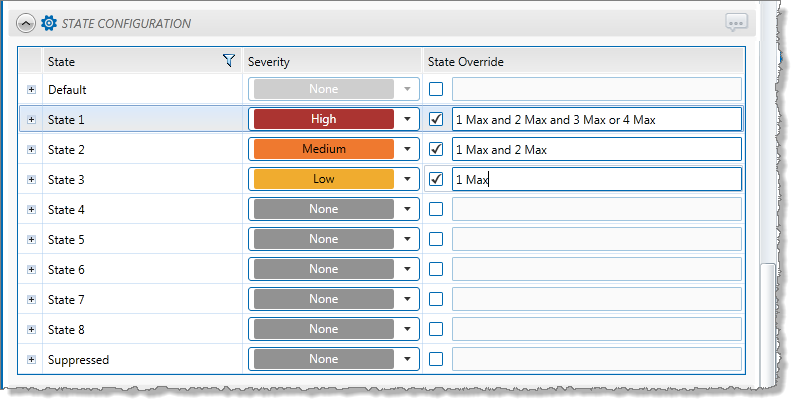Image resolution: width=798 pixels, height=406 pixels.
Task: Click the State Configuration gear icon
Action: tap(48, 22)
